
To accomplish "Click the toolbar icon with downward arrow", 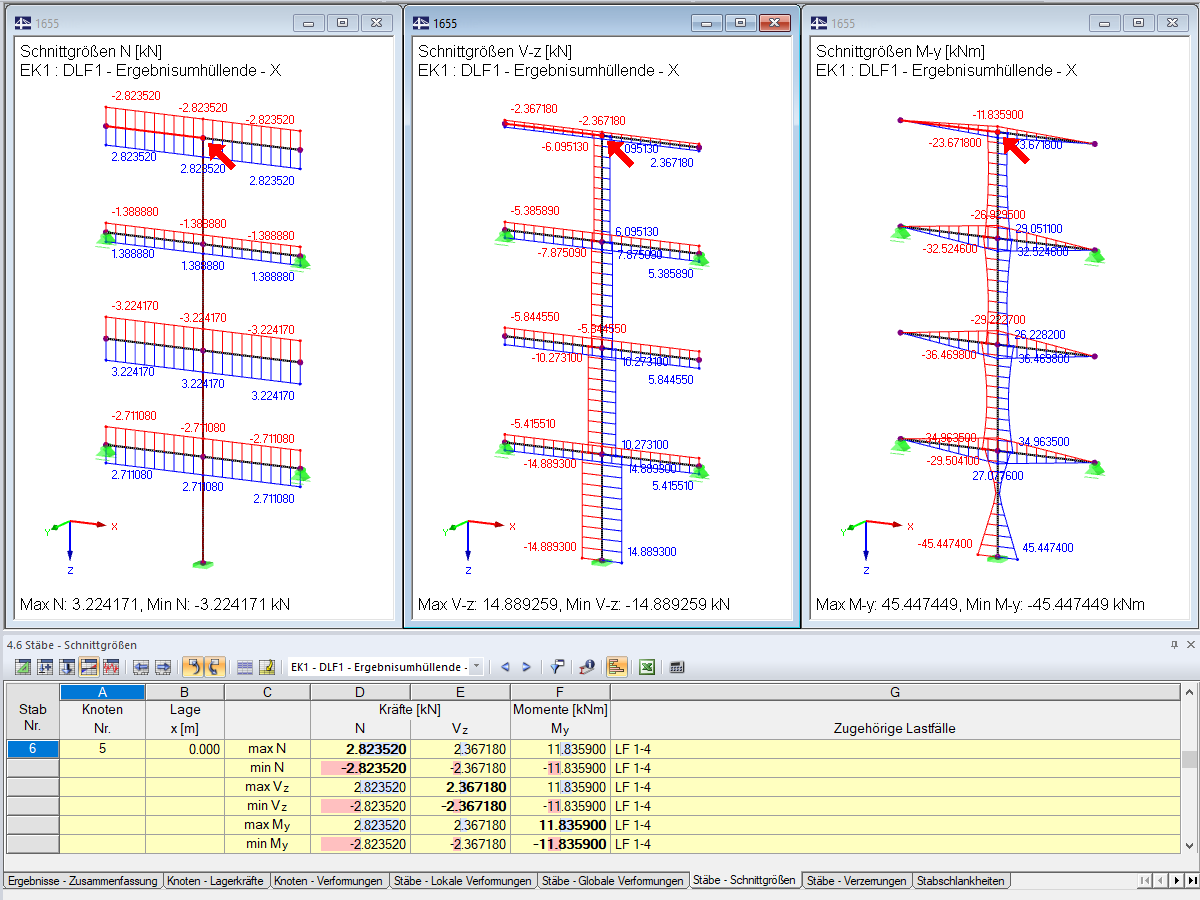I will pos(67,666).
